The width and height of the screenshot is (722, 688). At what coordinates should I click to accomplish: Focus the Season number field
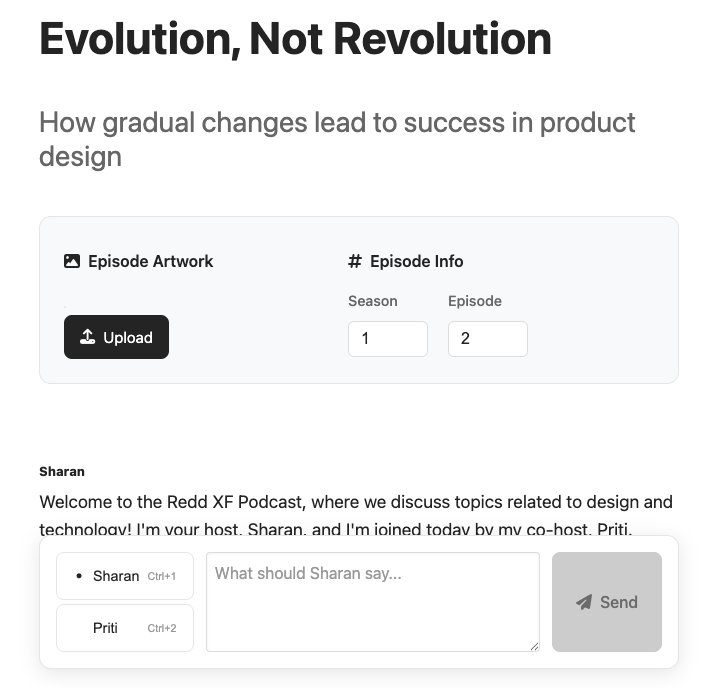tap(387, 339)
